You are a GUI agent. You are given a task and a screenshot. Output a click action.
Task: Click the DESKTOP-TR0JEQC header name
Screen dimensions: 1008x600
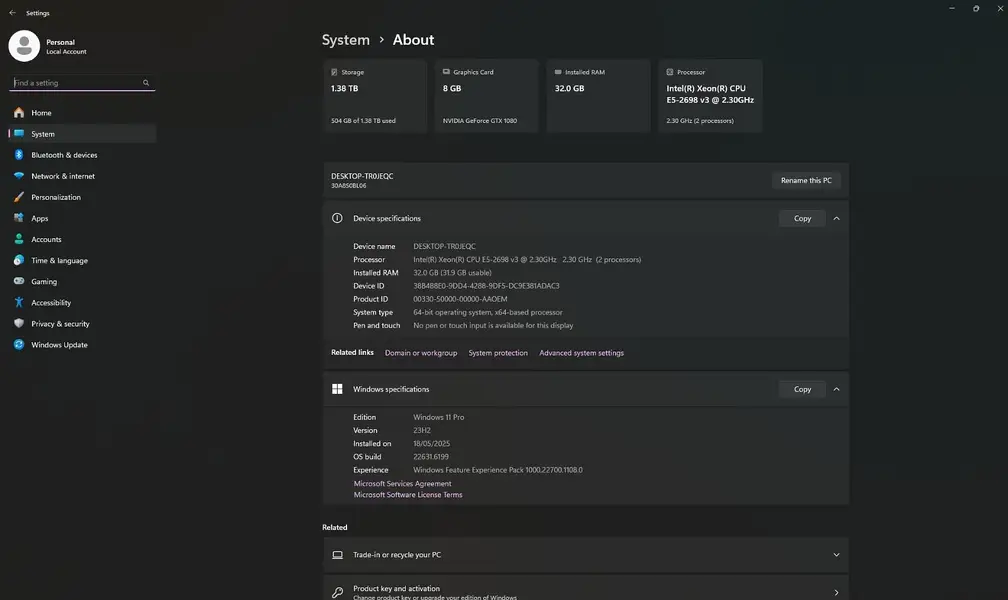(362, 176)
